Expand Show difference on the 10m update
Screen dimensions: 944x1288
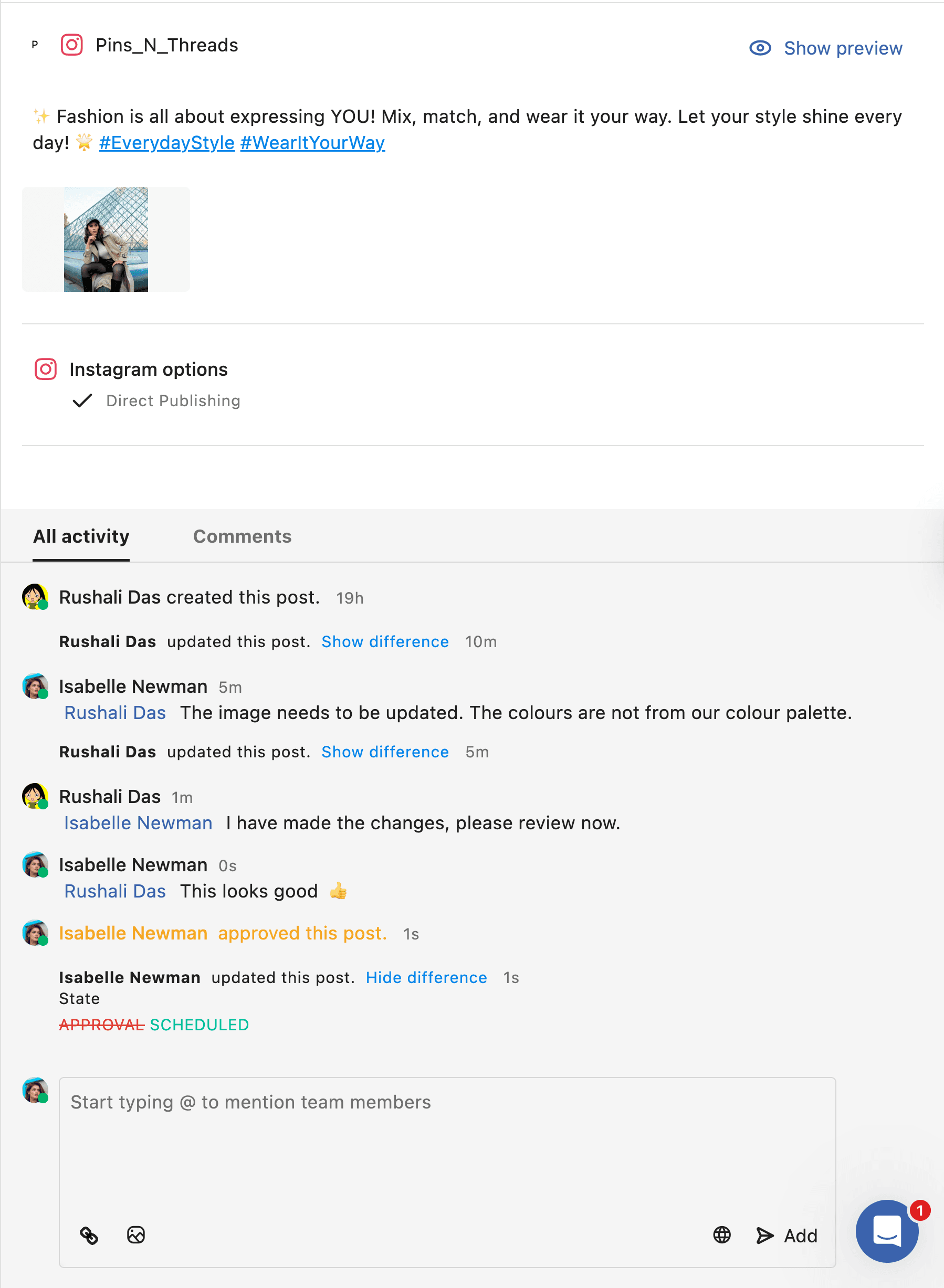coord(384,641)
